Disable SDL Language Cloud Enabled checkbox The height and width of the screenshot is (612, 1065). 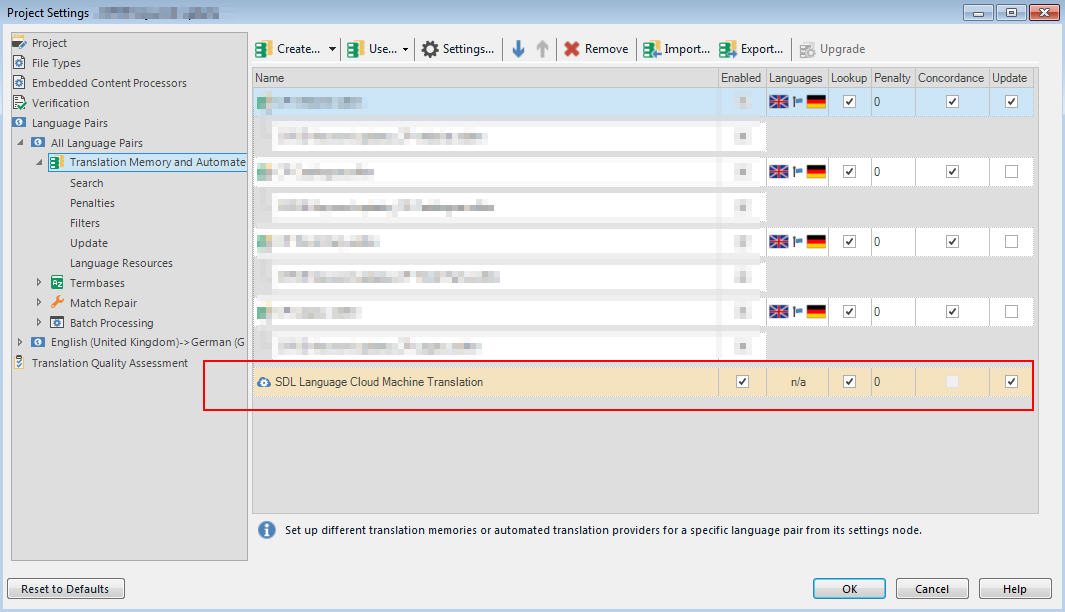tap(742, 382)
